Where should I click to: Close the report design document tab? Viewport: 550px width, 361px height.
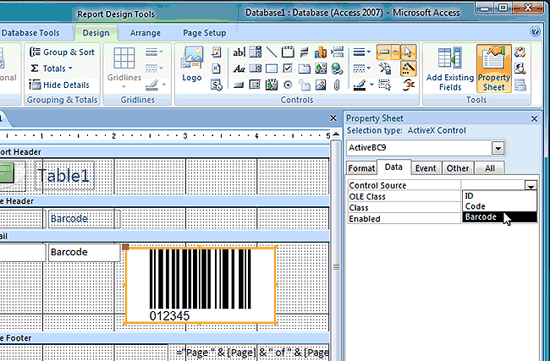[x=333, y=118]
